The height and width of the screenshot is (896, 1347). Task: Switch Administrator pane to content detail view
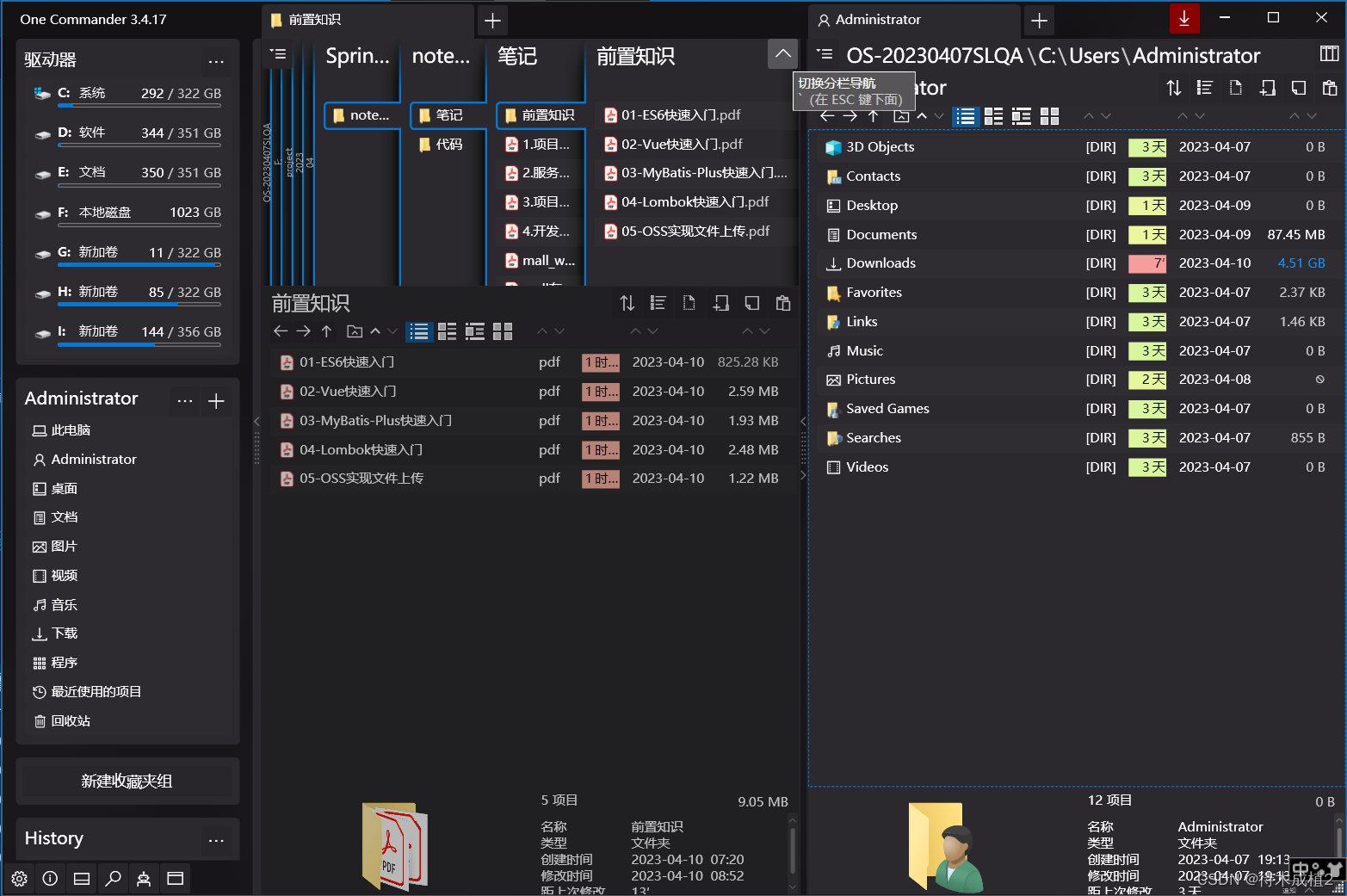tap(1021, 116)
